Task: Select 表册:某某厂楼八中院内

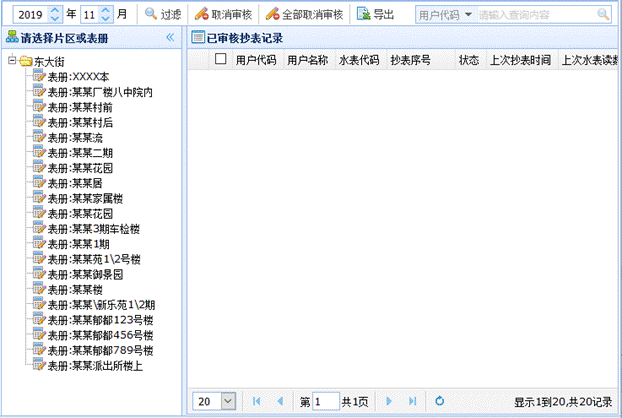Action: 100,92
